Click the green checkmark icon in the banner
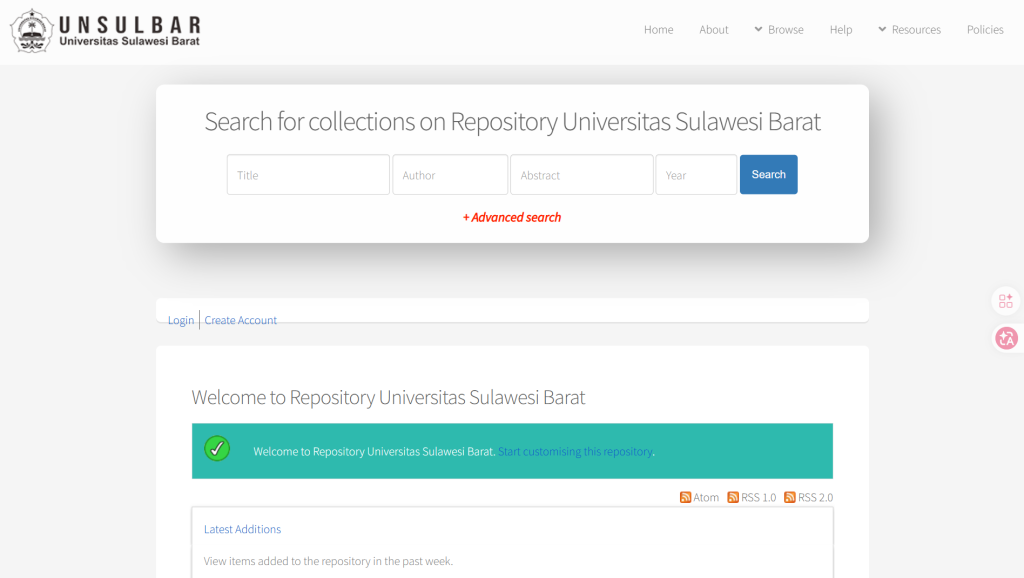 click(217, 449)
